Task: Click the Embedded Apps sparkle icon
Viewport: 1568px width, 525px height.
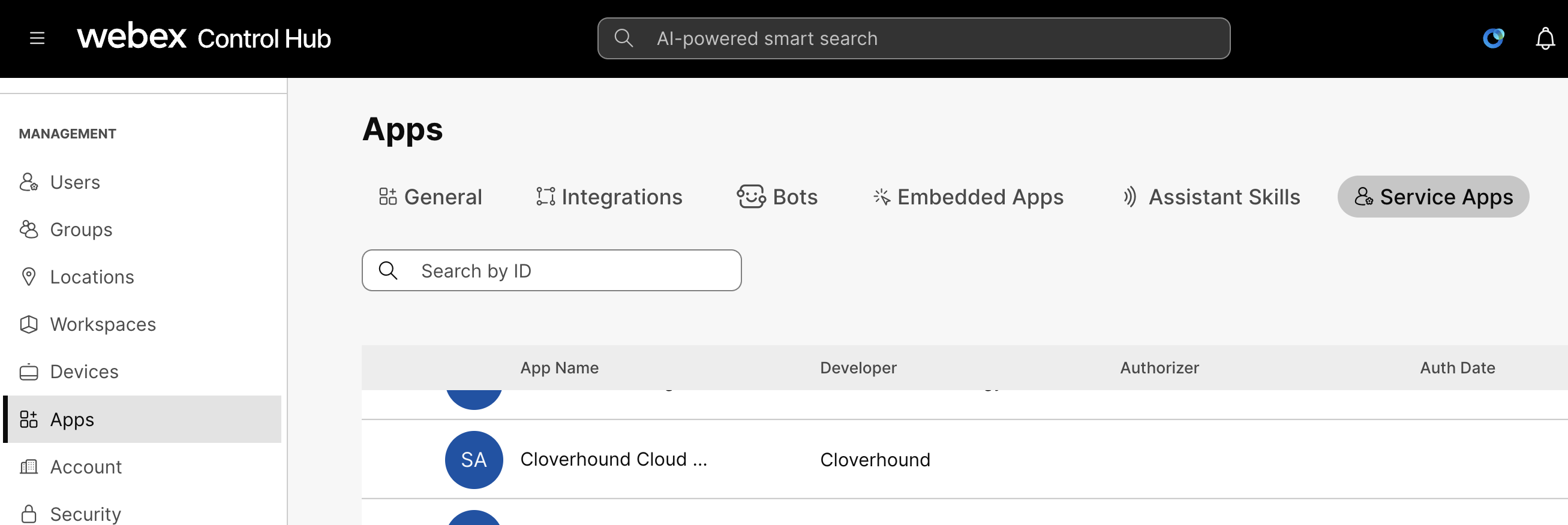Action: 881,197
